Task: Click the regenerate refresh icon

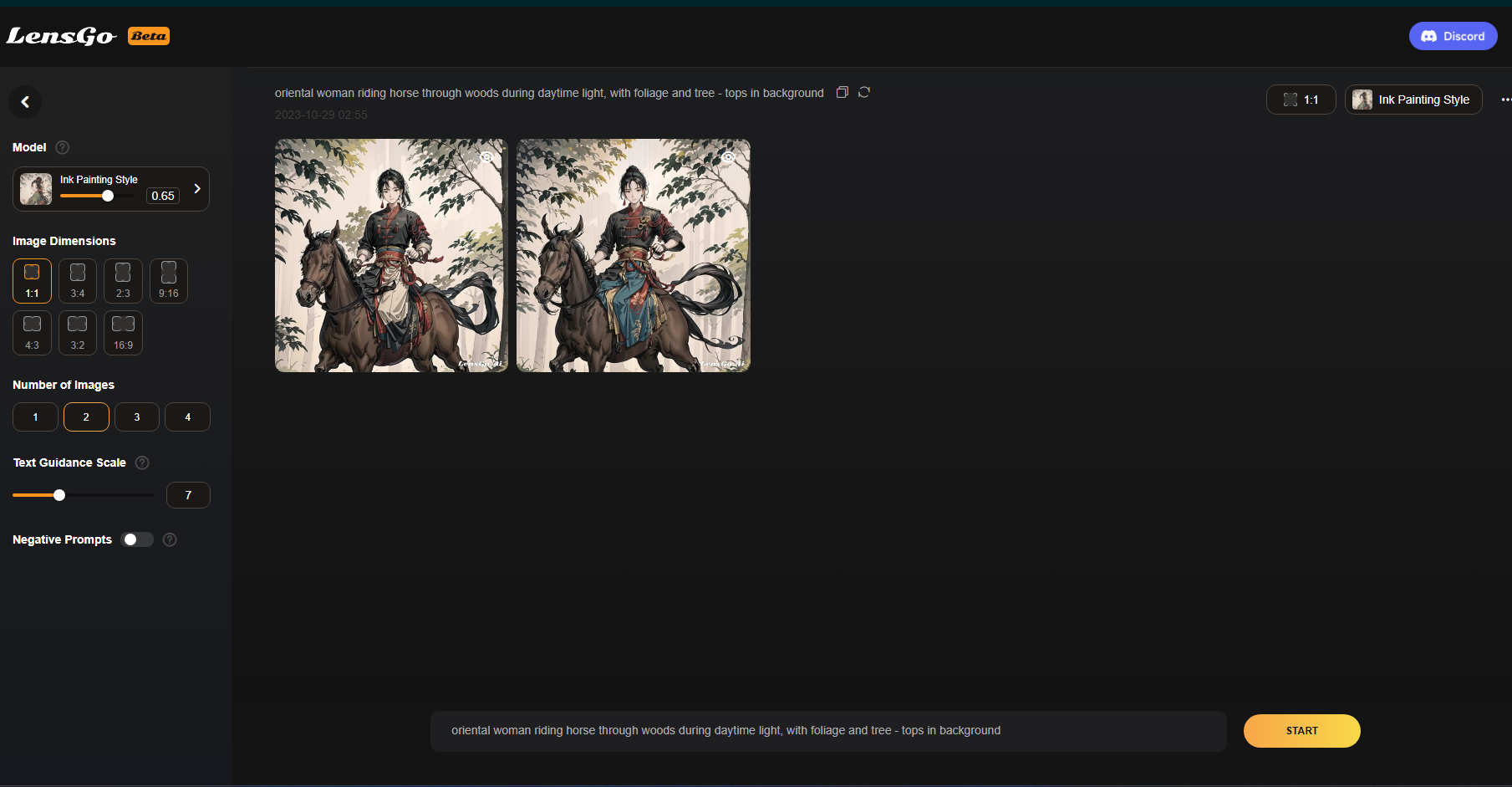Action: point(864,92)
